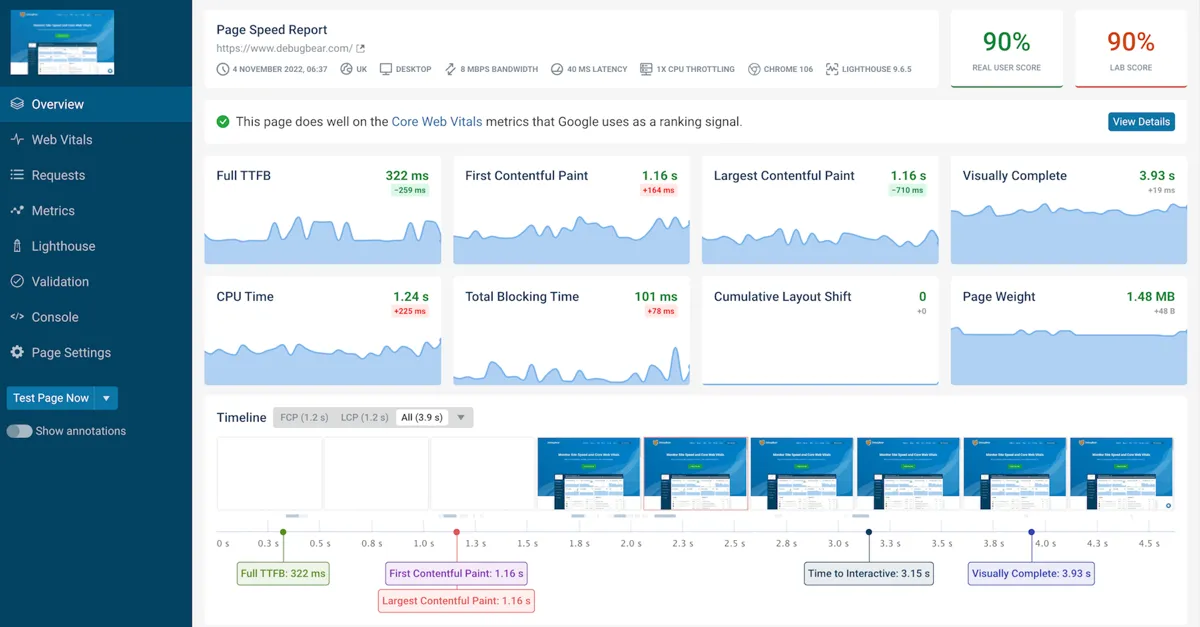Open the Cumulative Layout Shift card
This screenshot has height=627, width=1200.
[820, 331]
